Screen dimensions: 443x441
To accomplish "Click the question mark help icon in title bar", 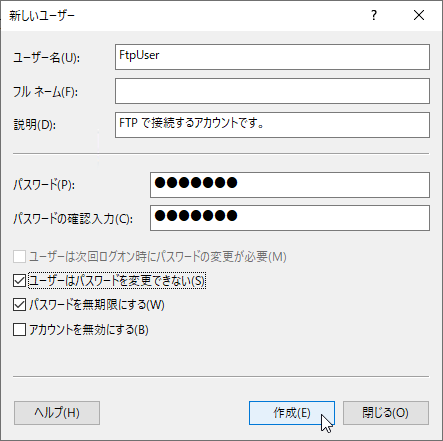I will 374,15.
